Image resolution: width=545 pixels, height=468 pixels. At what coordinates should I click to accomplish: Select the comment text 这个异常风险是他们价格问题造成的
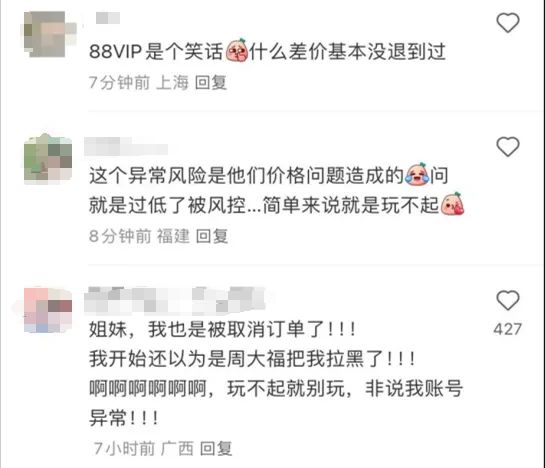[246, 175]
